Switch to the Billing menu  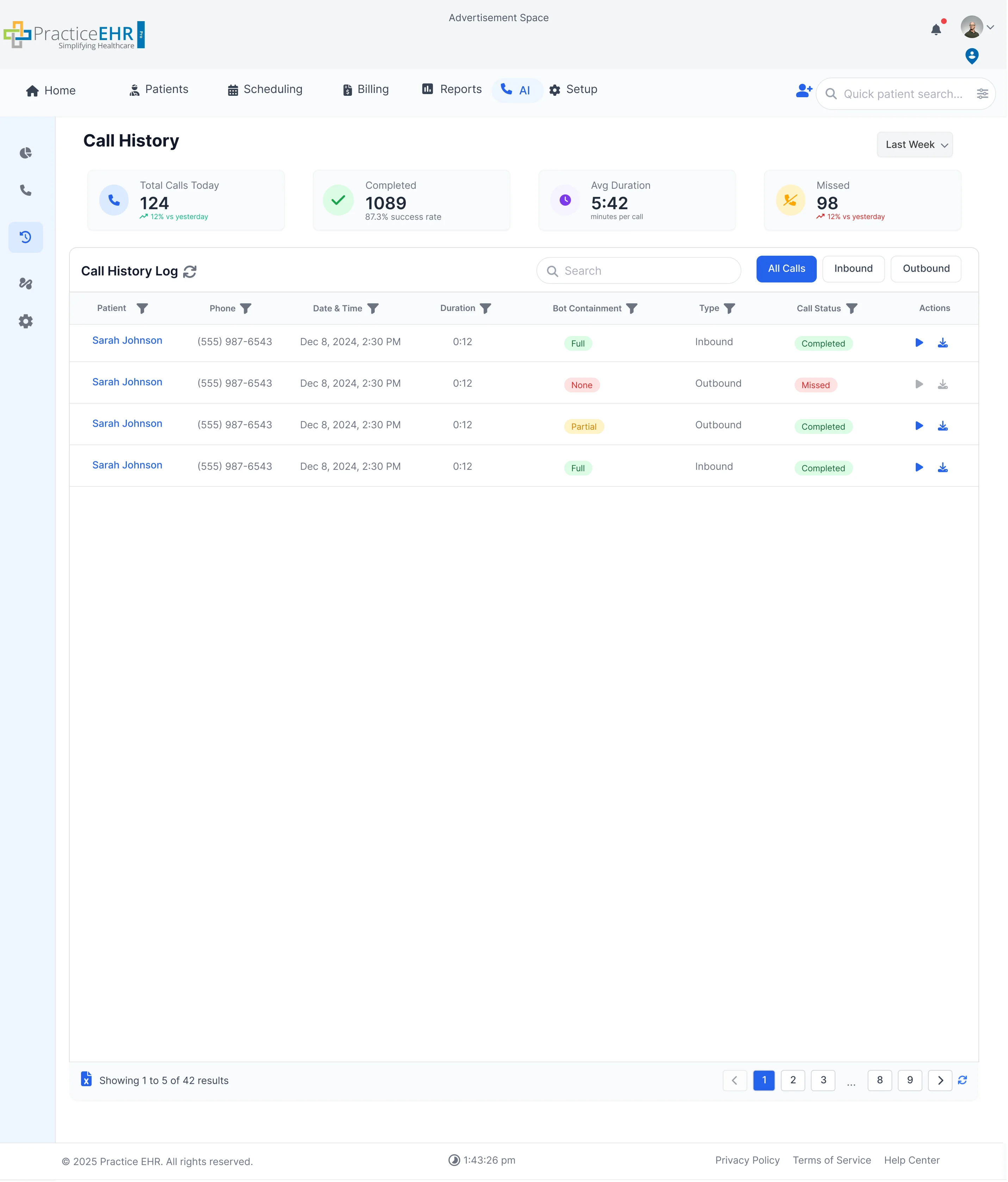click(x=365, y=89)
